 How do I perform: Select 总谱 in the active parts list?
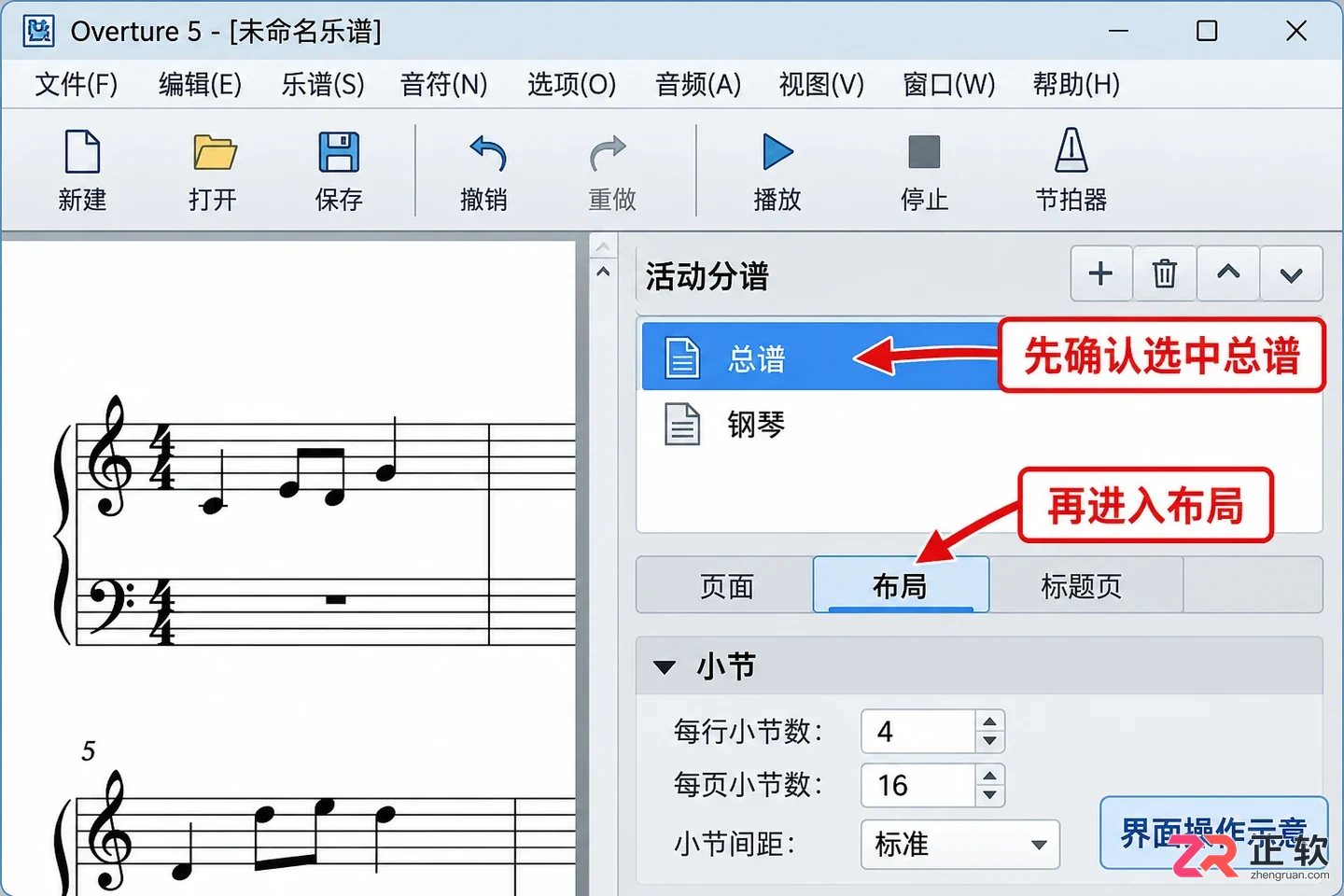coord(821,357)
